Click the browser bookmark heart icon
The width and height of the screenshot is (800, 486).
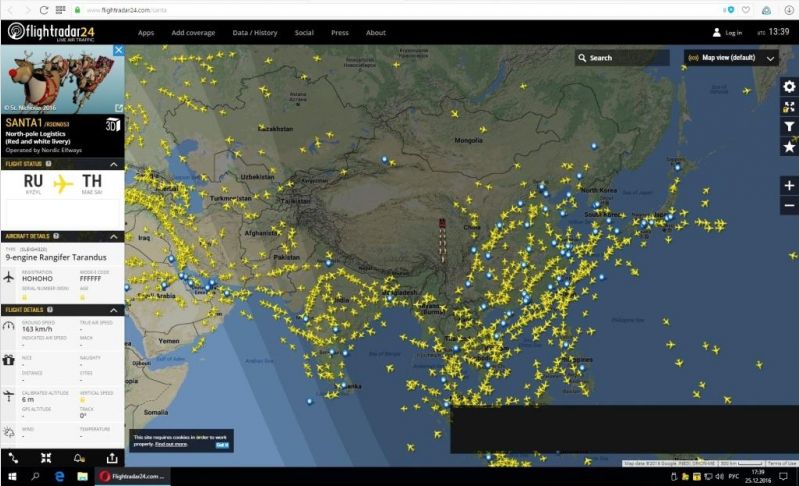pyautogui.click(x=745, y=10)
